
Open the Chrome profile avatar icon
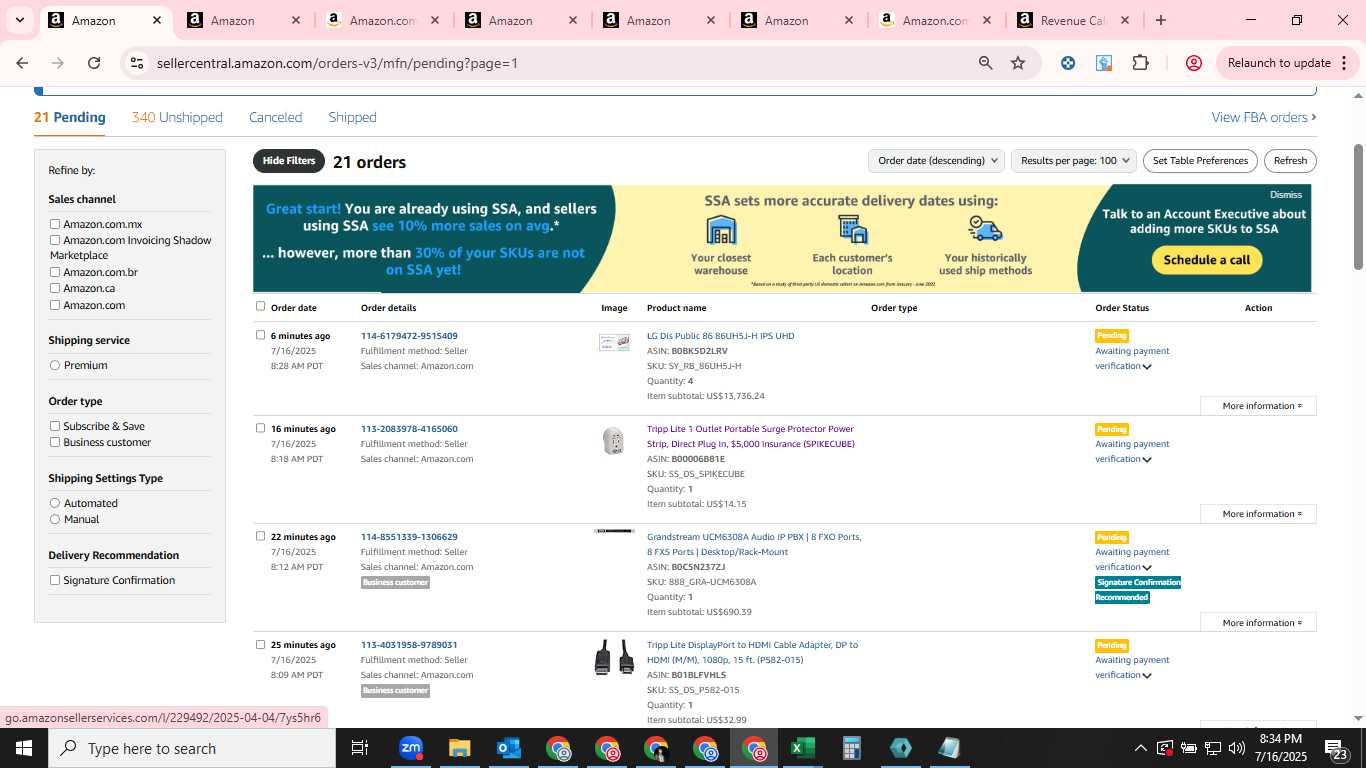pos(1193,63)
